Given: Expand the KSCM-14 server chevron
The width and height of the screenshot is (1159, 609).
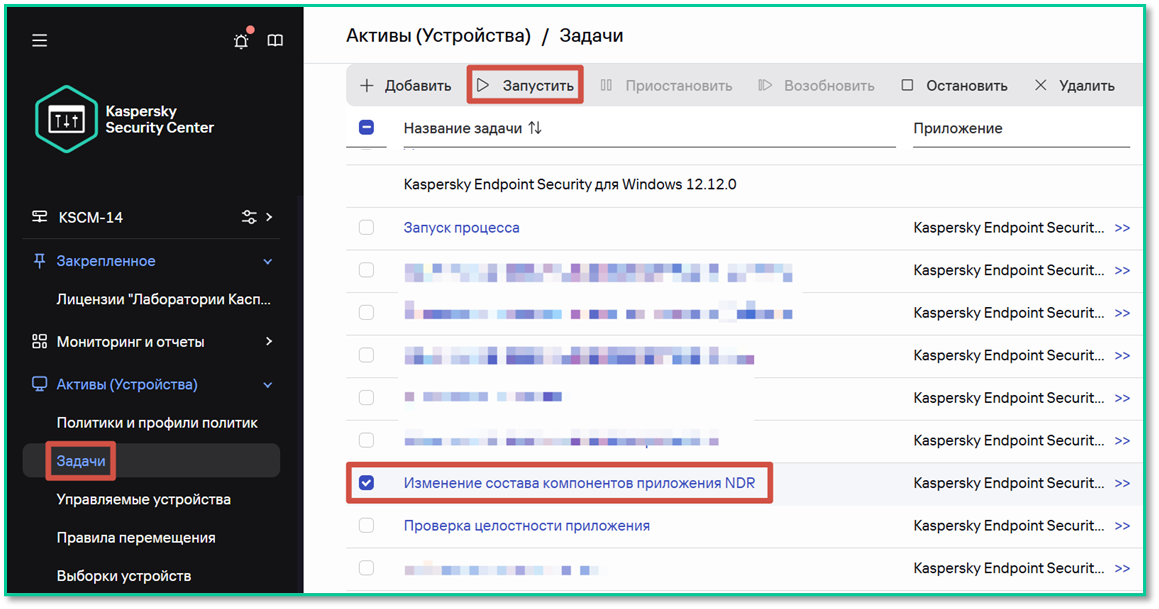Looking at the screenshot, I should coord(269,217).
